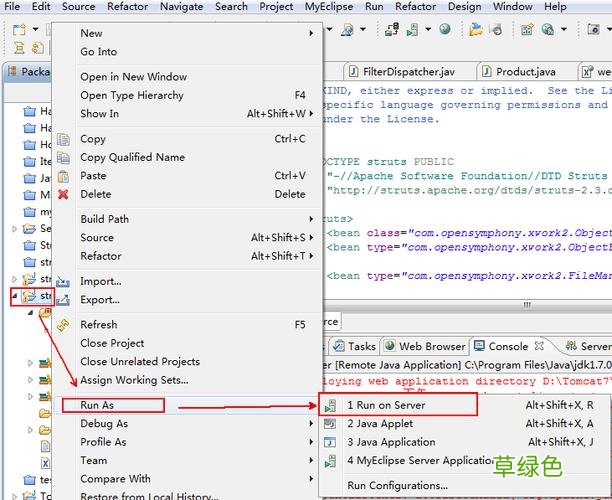Open the MyEclipse menu
This screenshot has width=612, height=500.
(x=329, y=7)
